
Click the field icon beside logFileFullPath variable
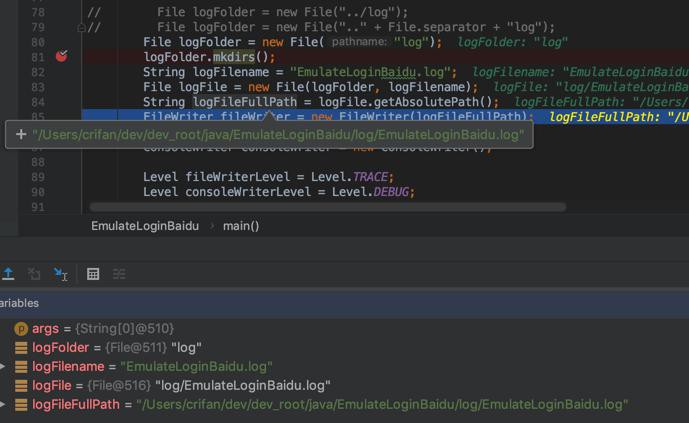tap(21, 404)
